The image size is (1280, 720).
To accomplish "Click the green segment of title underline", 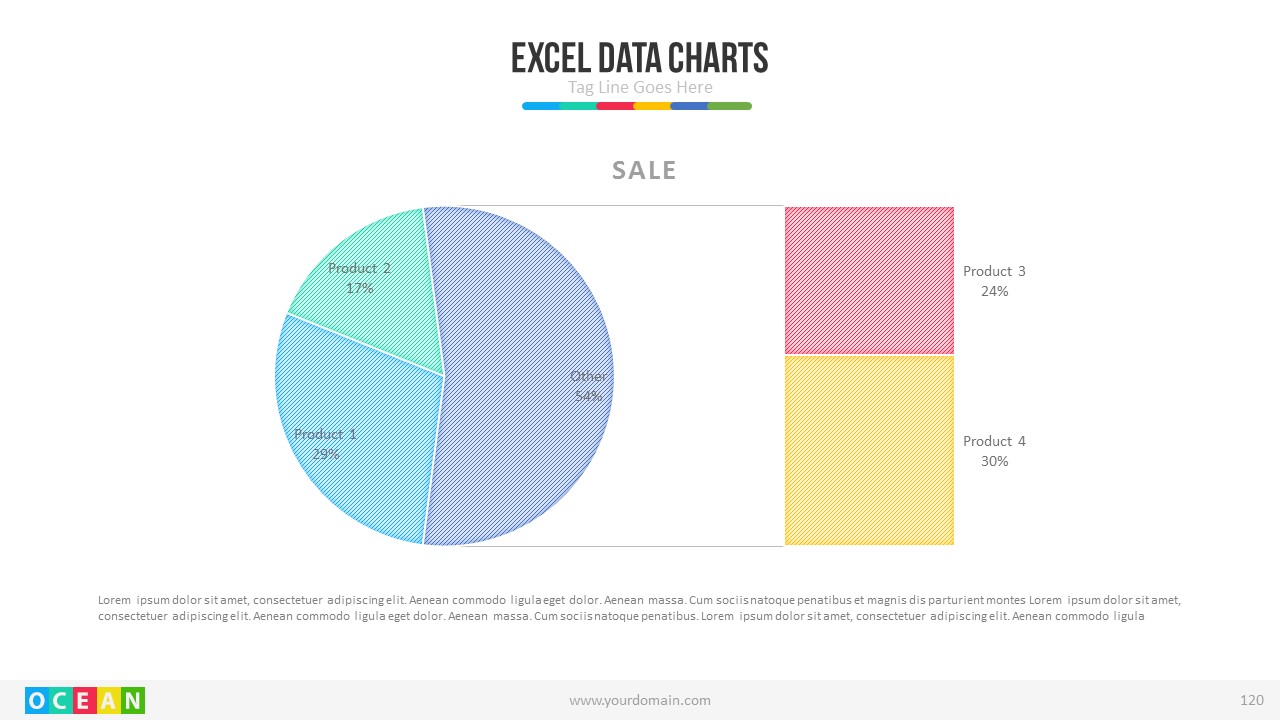I will (730, 106).
